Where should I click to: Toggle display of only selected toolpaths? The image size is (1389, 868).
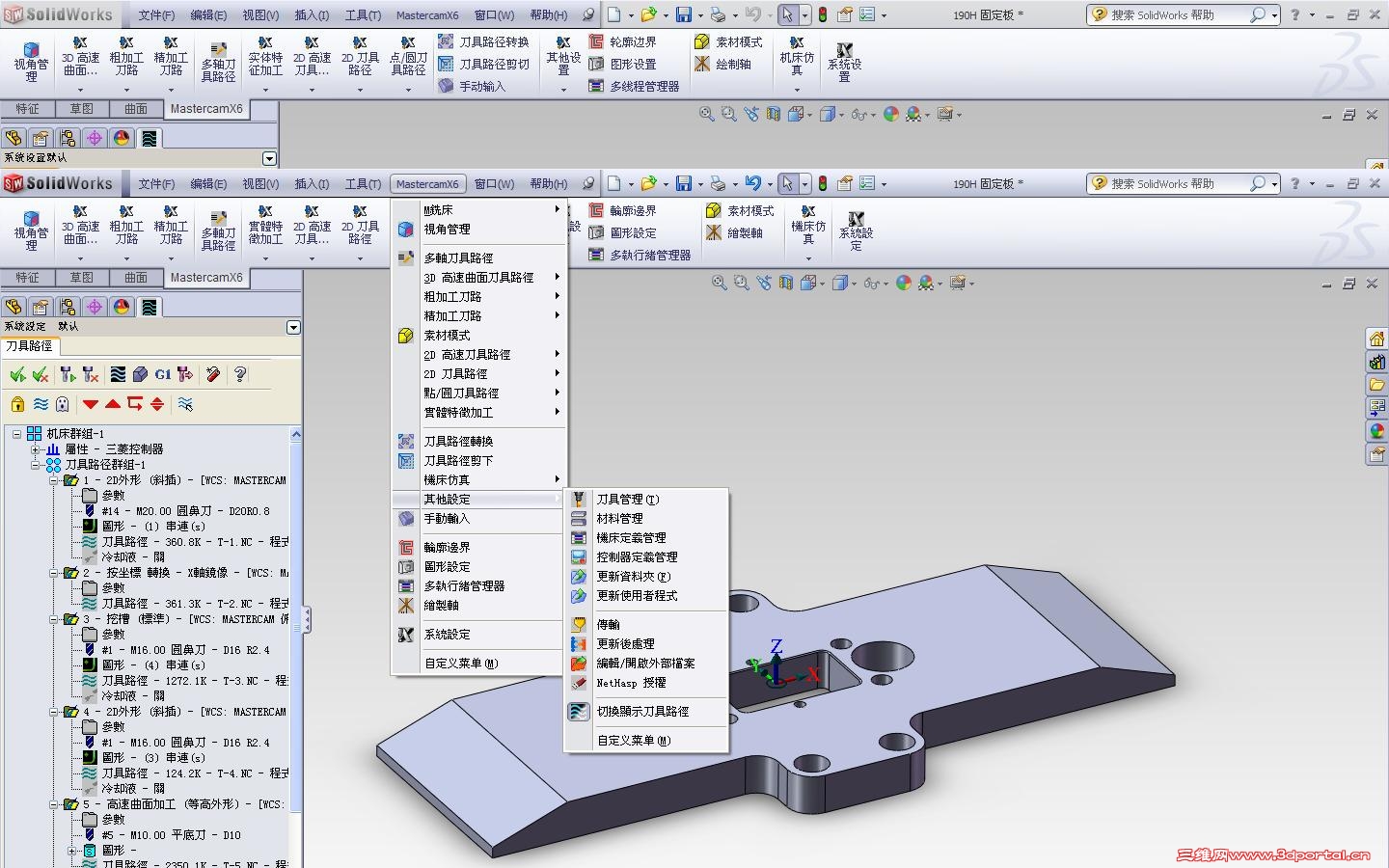point(185,404)
